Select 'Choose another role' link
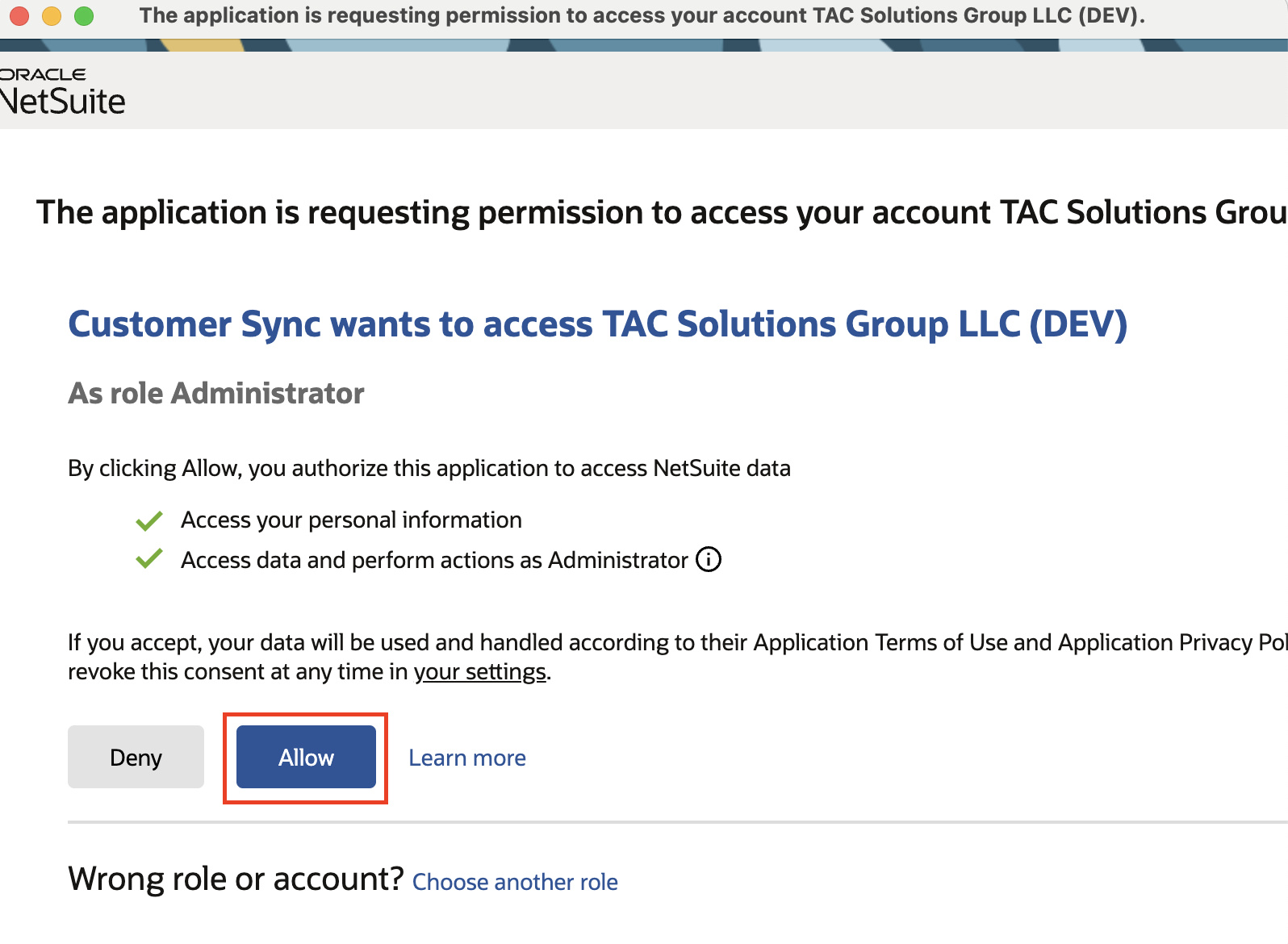This screenshot has height=944, width=1288. click(515, 882)
